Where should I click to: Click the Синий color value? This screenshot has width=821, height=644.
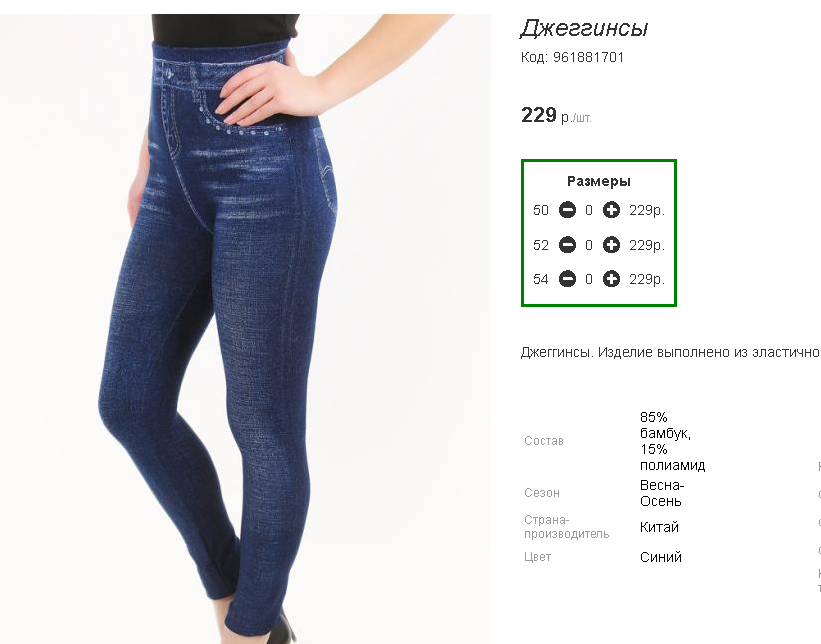[x=661, y=557]
